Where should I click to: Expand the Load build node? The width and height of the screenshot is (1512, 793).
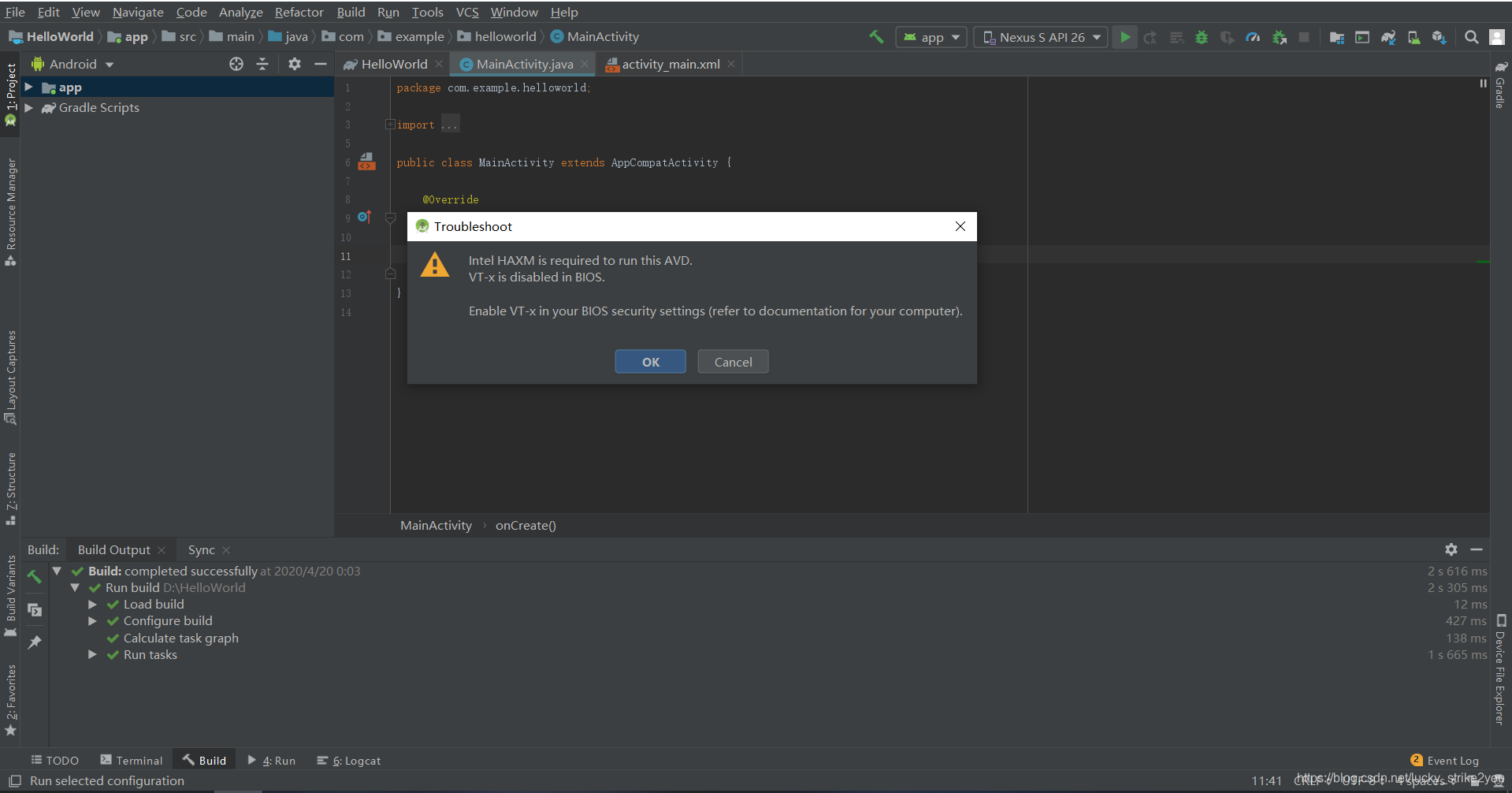tap(92, 605)
